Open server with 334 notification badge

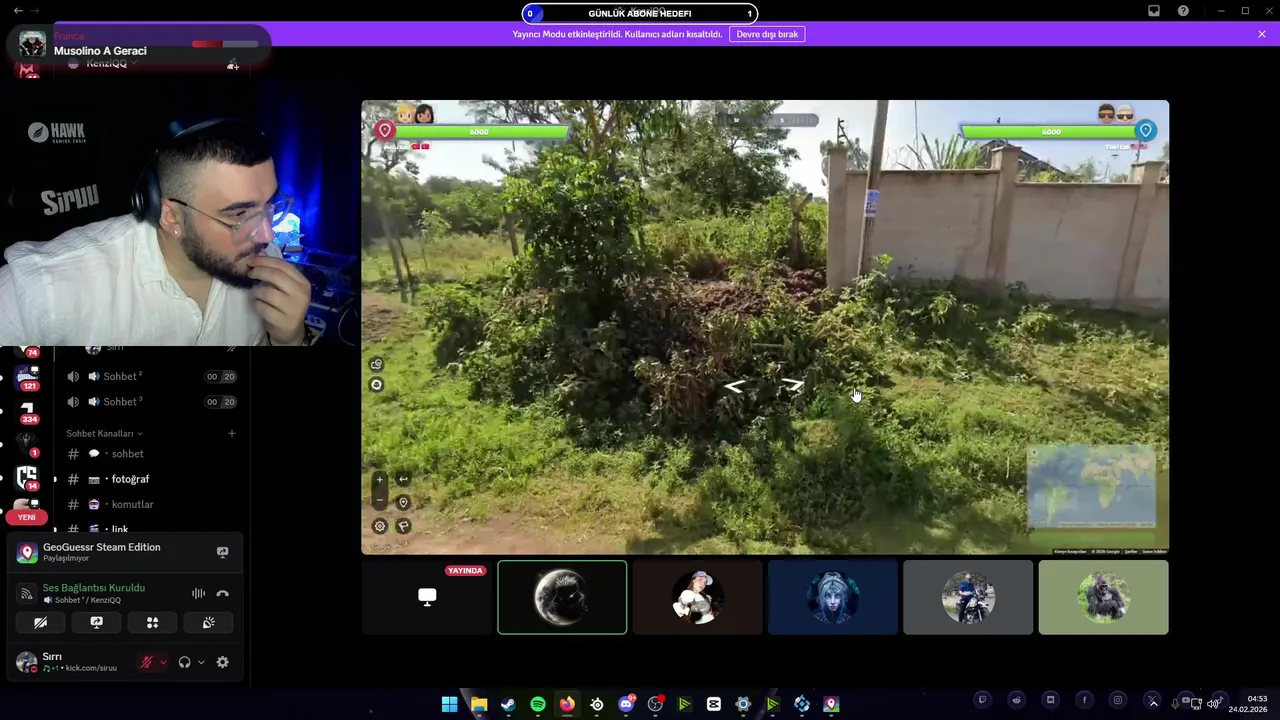coord(27,411)
